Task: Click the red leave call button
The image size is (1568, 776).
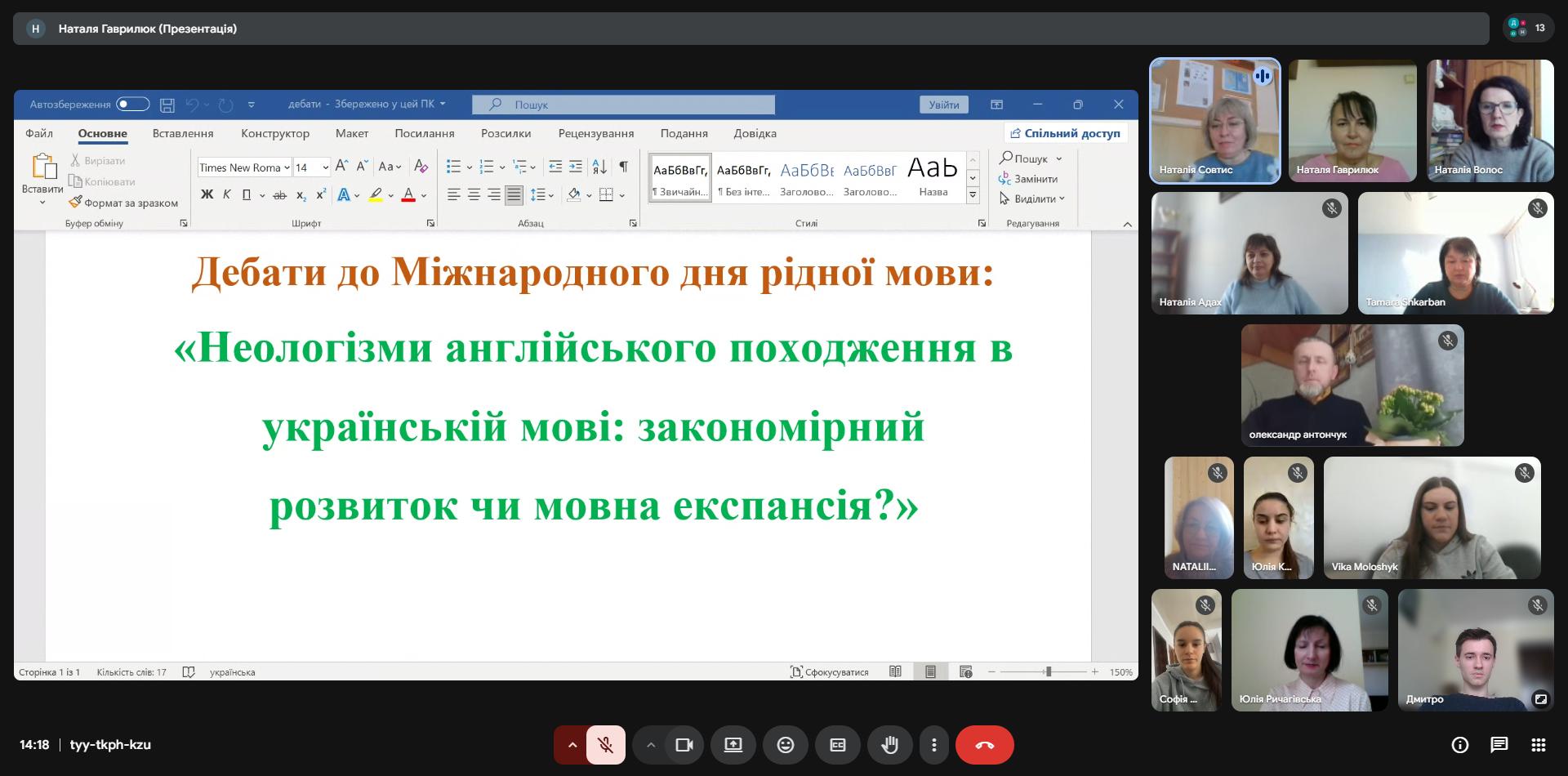Action: pyautogui.click(x=984, y=745)
